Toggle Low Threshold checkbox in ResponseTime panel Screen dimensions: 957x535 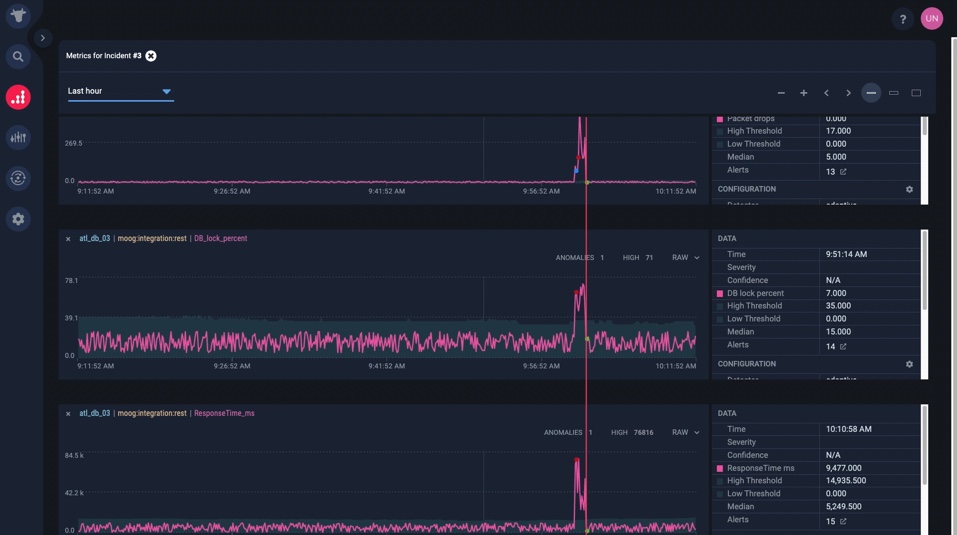click(x=720, y=494)
